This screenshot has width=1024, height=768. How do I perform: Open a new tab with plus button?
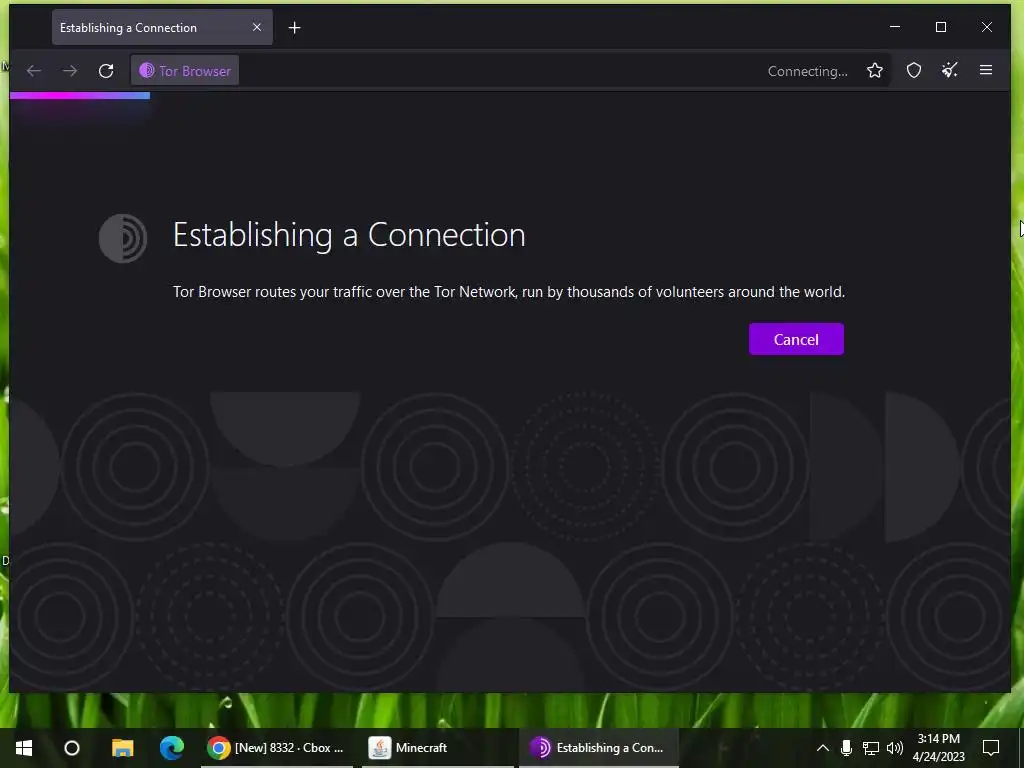[295, 27]
